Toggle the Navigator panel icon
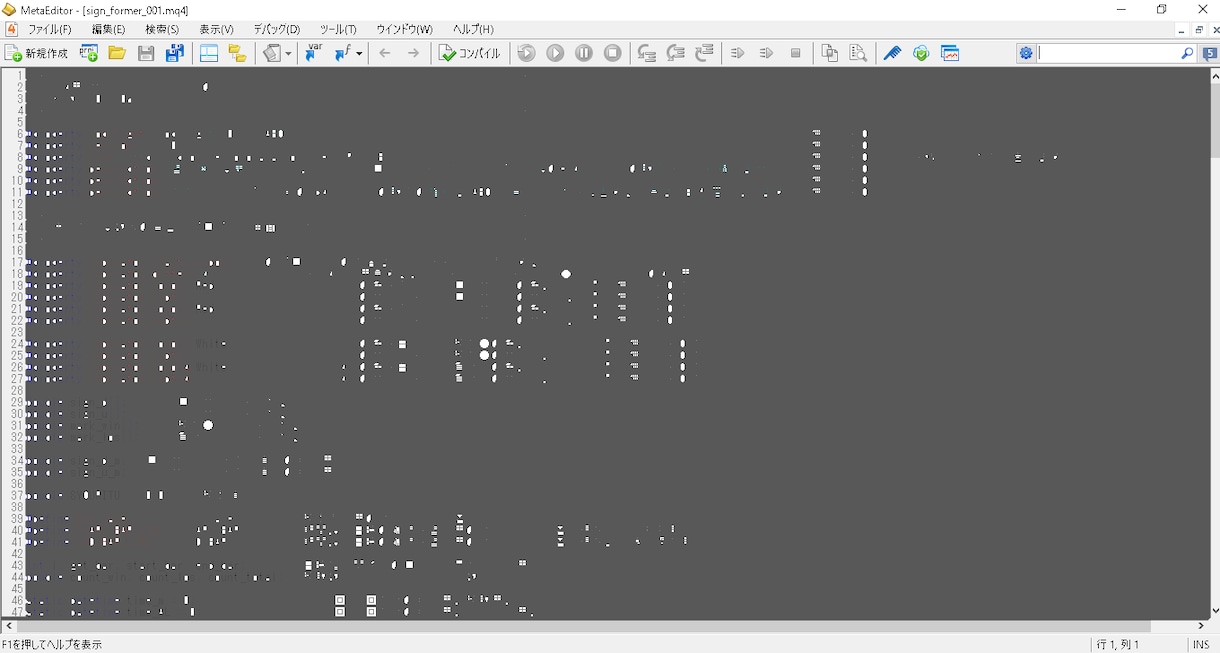The image size is (1220, 653). click(209, 53)
